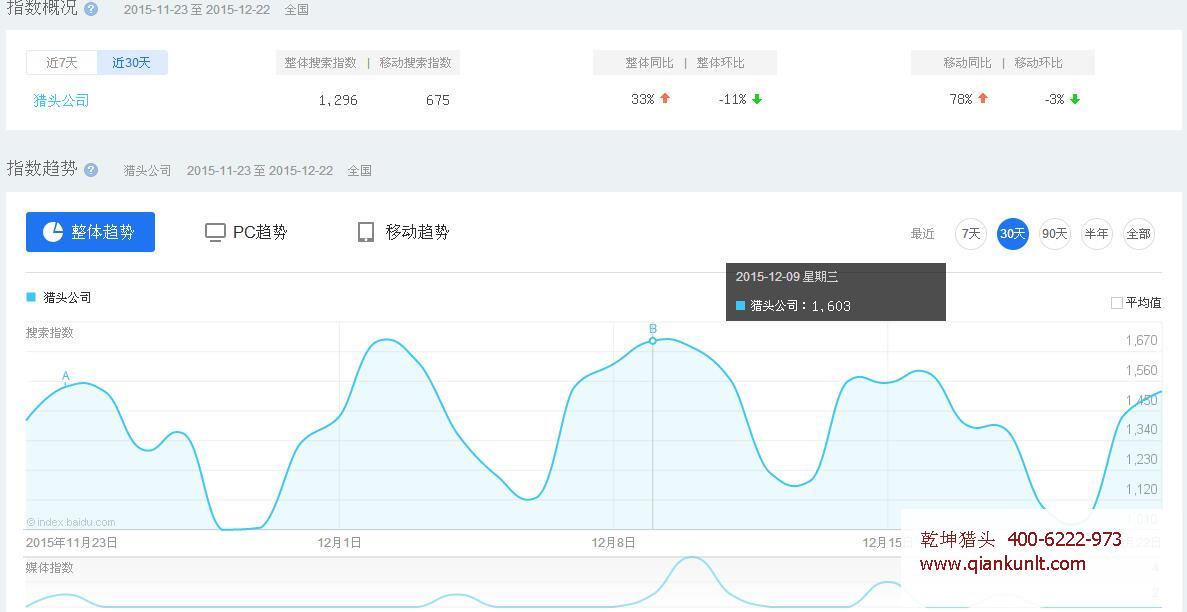Image resolution: width=1187 pixels, height=612 pixels.
Task: Choose the 90天 time range button
Action: (x=1054, y=234)
